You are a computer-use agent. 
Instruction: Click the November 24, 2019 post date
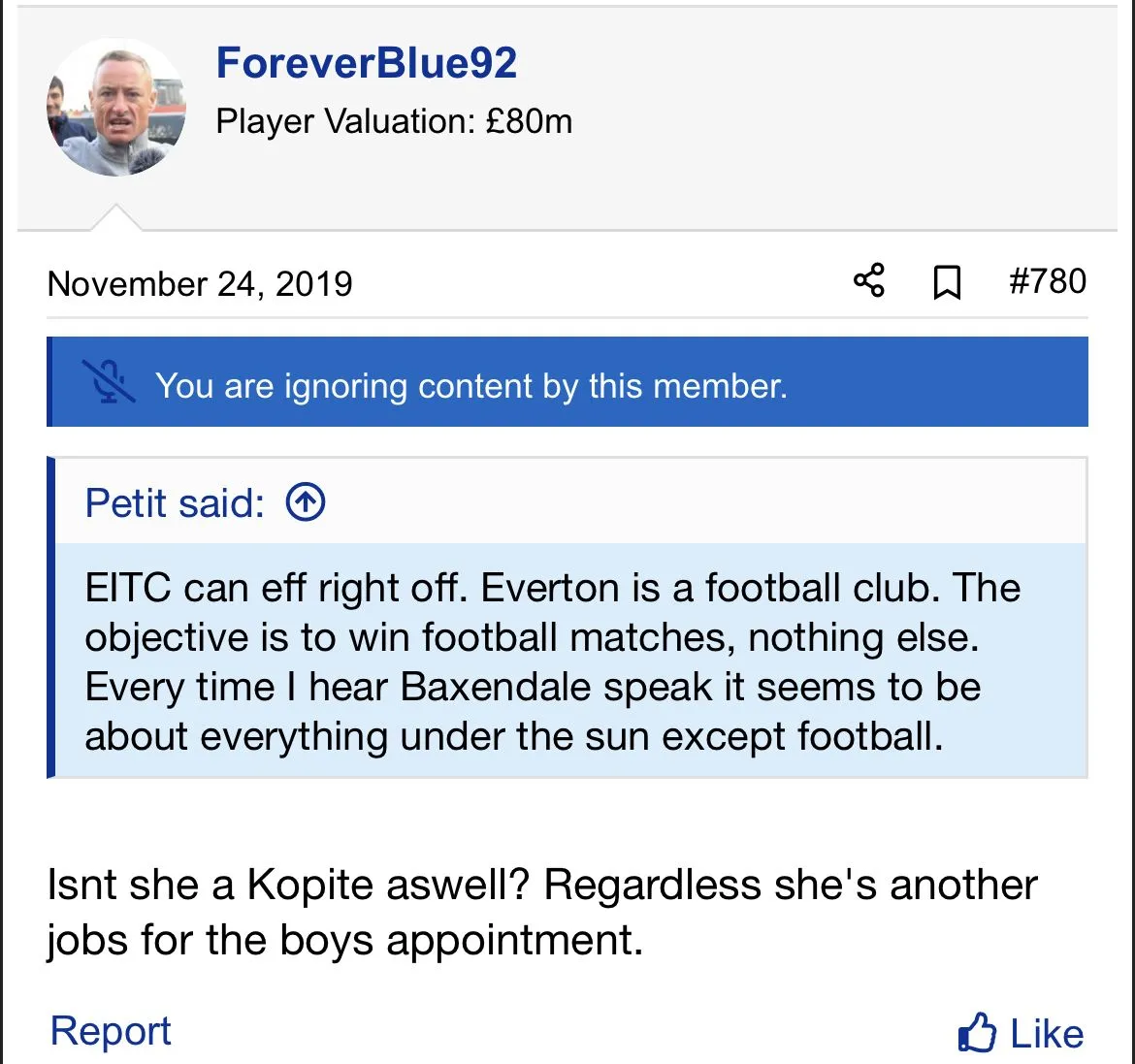point(200,284)
